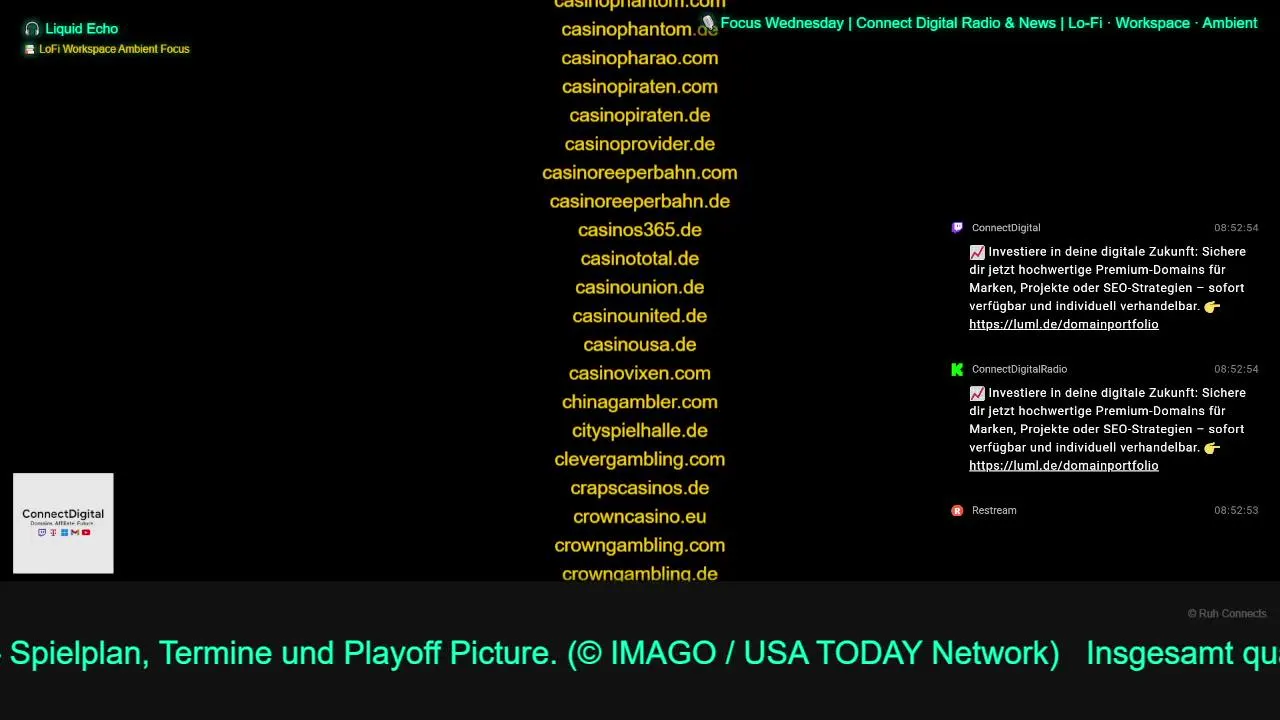Select casinounion.de in the domain list
The image size is (1280, 720).
640,287
